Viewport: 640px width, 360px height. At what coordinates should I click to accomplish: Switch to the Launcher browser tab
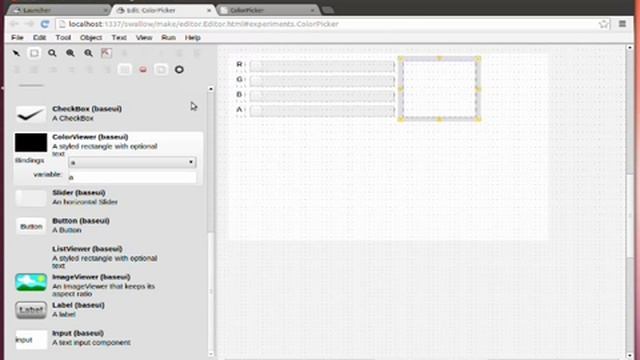60,10
